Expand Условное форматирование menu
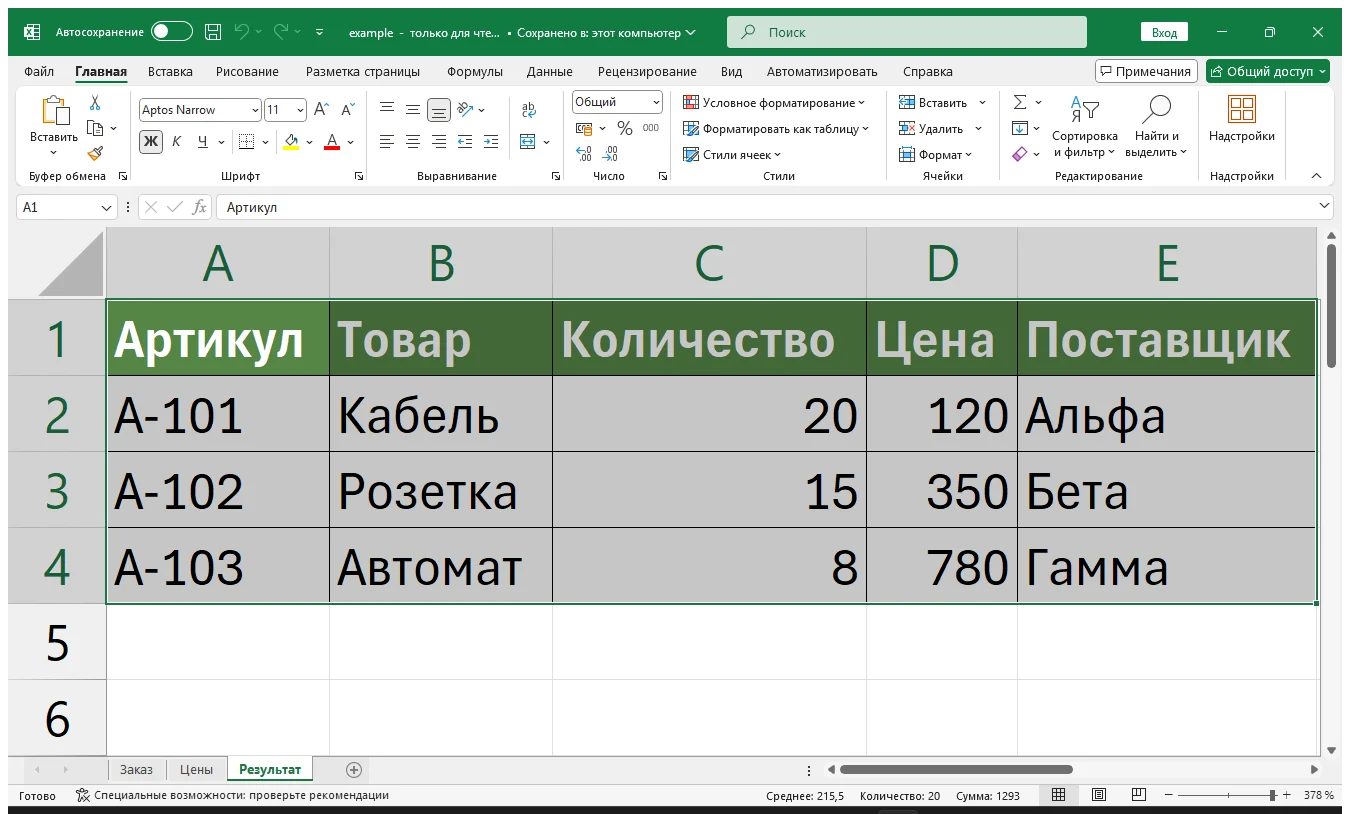 pyautogui.click(x=773, y=102)
